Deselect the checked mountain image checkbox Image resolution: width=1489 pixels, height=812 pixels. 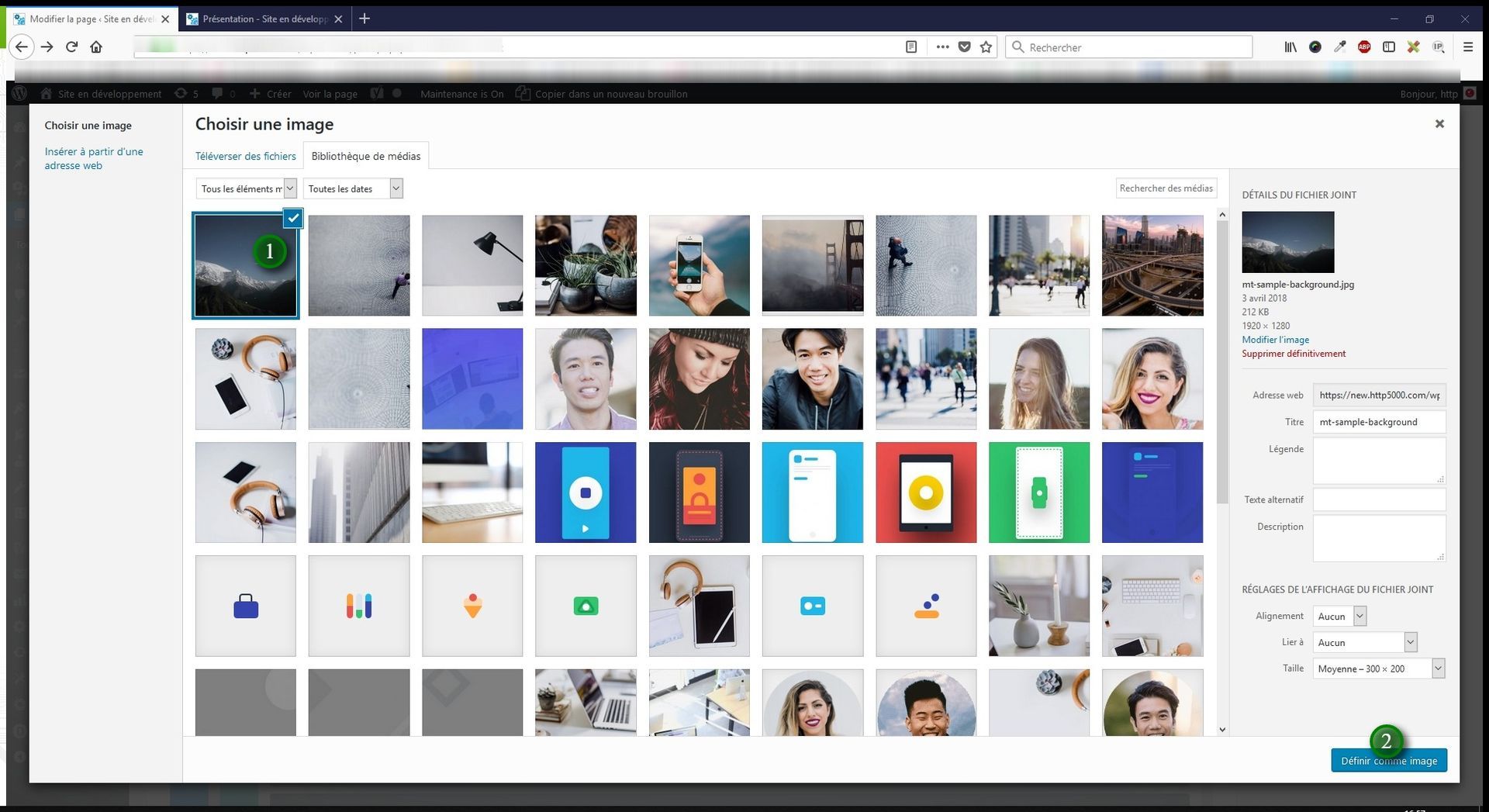tap(293, 219)
